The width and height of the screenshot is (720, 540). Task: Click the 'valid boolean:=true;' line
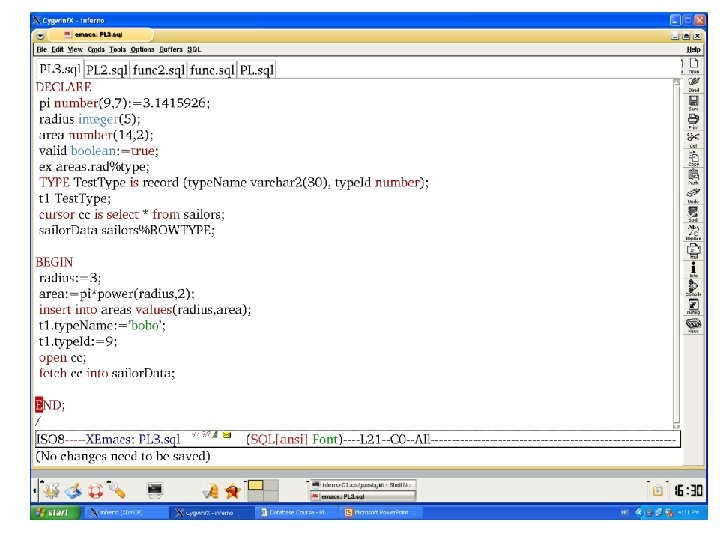(99, 151)
